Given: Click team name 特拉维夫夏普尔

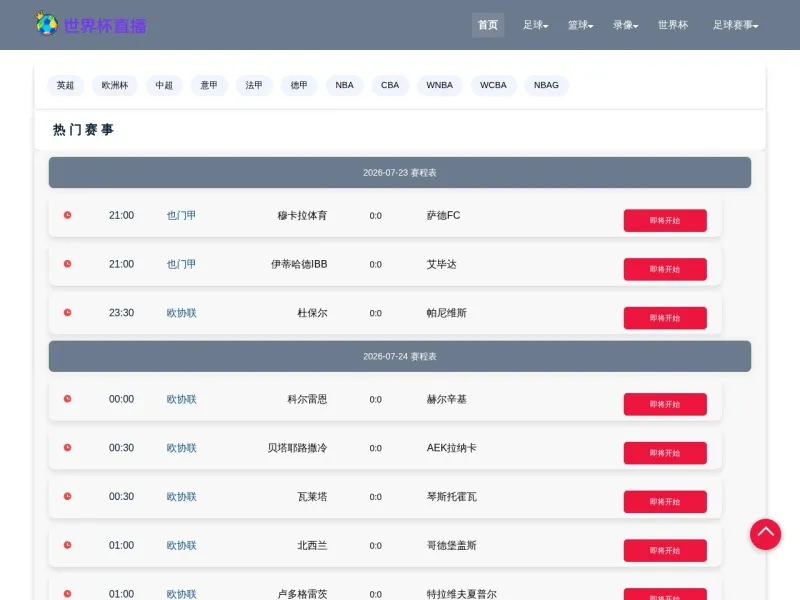Looking at the screenshot, I should click(x=462, y=594).
